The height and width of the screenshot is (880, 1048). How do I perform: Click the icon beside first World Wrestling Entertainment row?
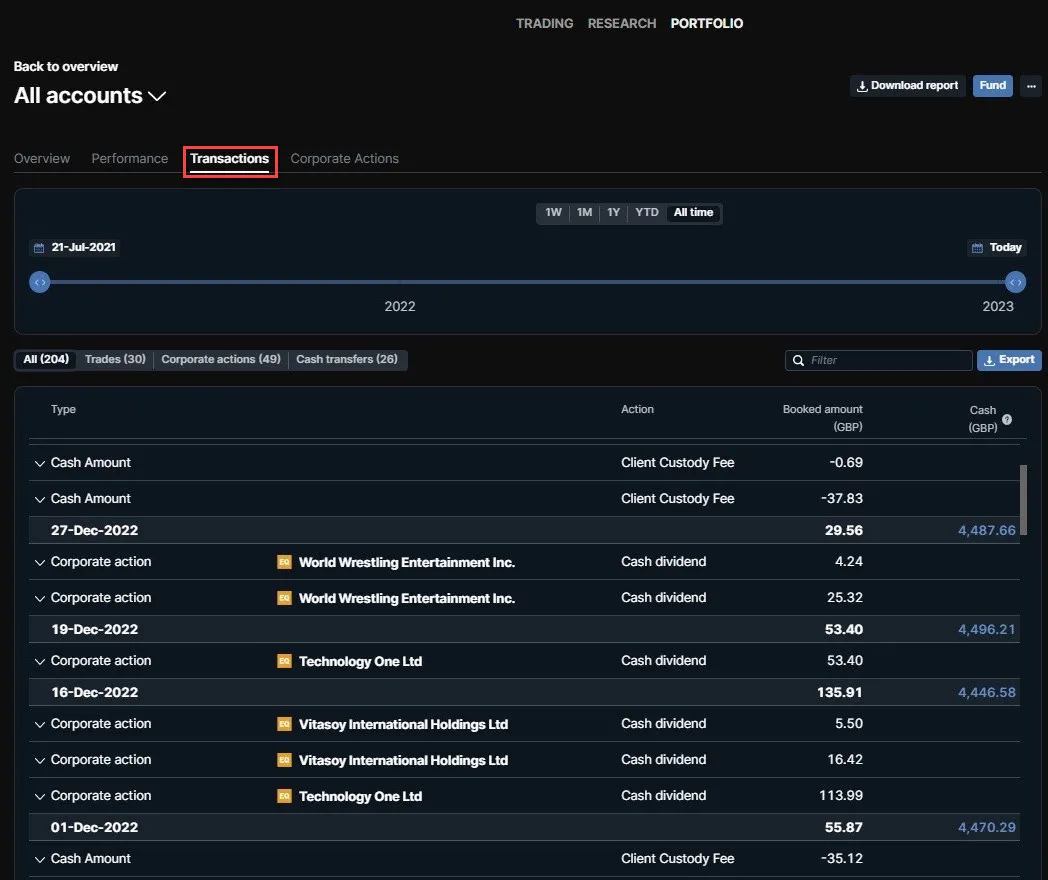284,563
